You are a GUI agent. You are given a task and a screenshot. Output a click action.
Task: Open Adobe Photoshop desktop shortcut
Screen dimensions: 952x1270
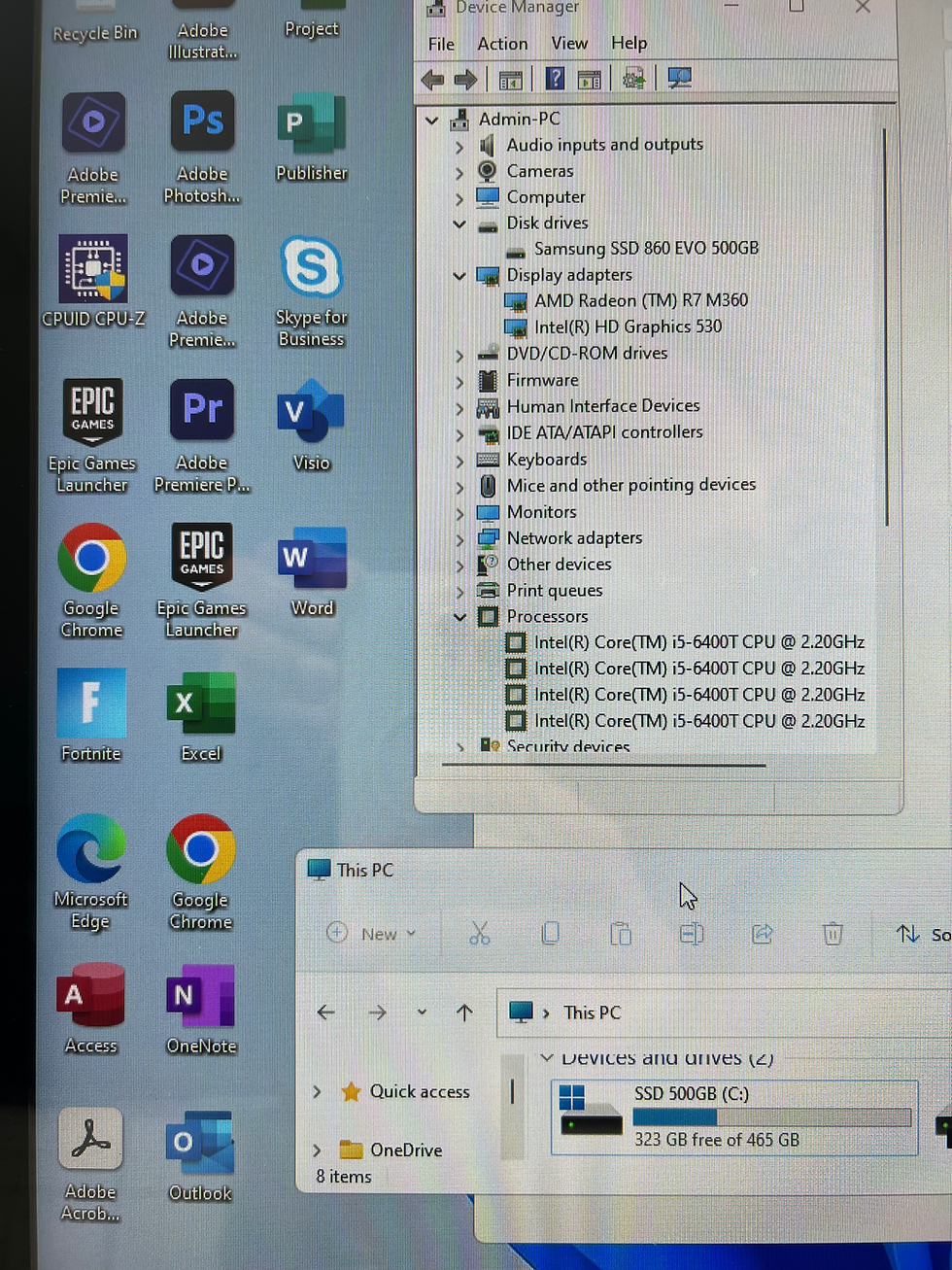pos(202,147)
